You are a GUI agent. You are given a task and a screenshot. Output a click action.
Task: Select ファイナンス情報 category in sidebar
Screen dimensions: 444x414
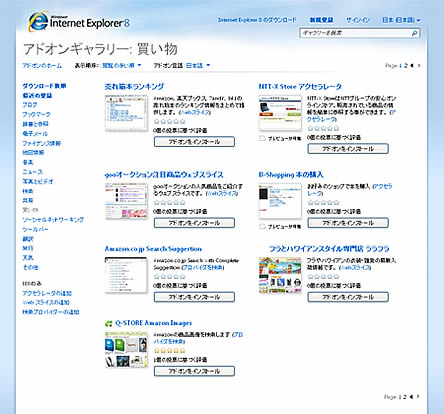pos(42,143)
